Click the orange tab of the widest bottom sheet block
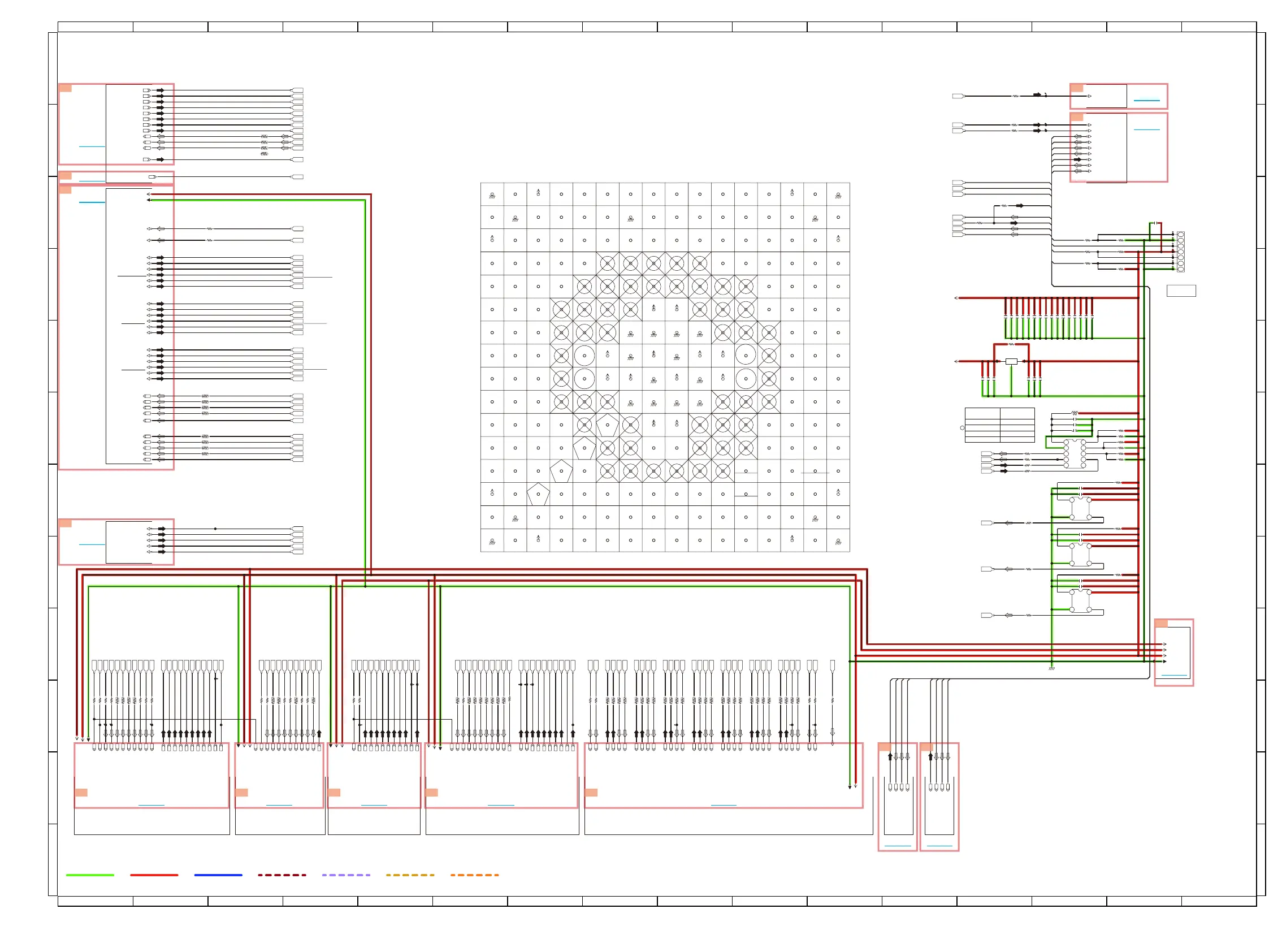 pyautogui.click(x=591, y=792)
